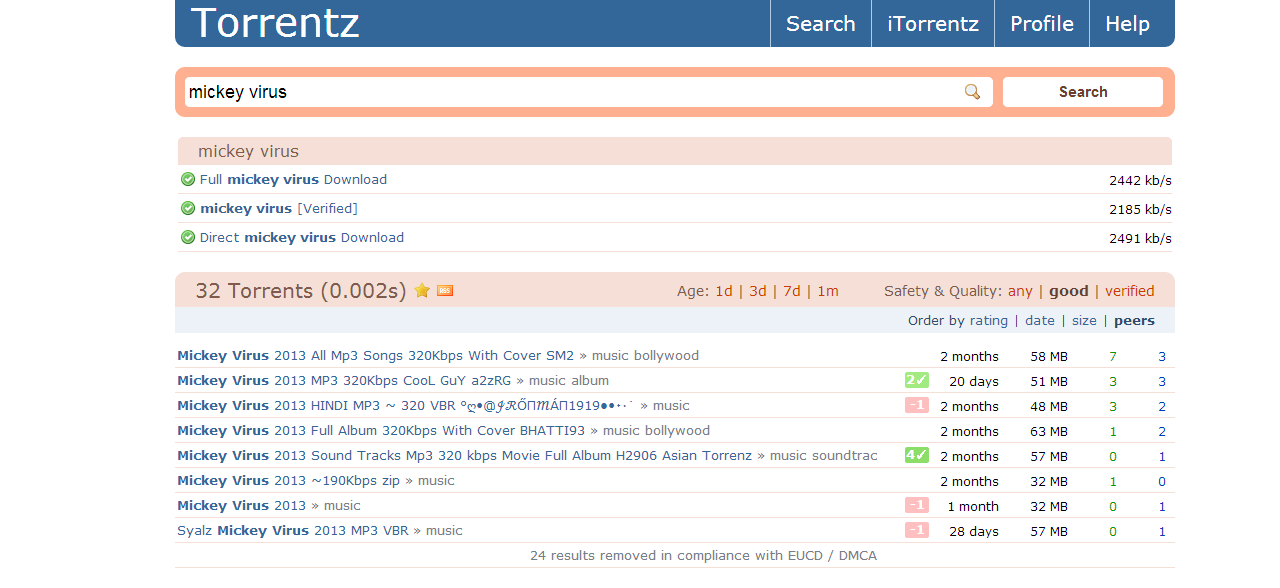Click the 2442 kb/s speed value

1140,180
